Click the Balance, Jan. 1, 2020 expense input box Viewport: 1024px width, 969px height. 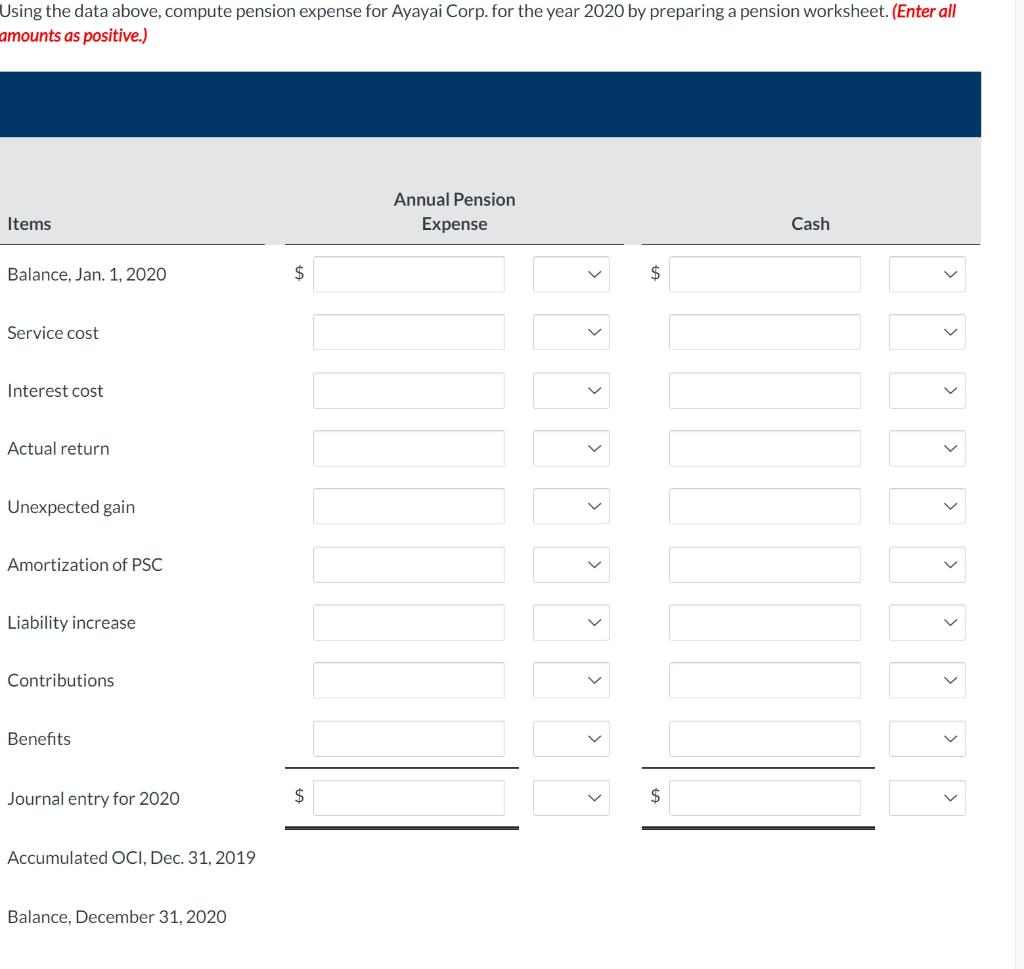(x=409, y=273)
